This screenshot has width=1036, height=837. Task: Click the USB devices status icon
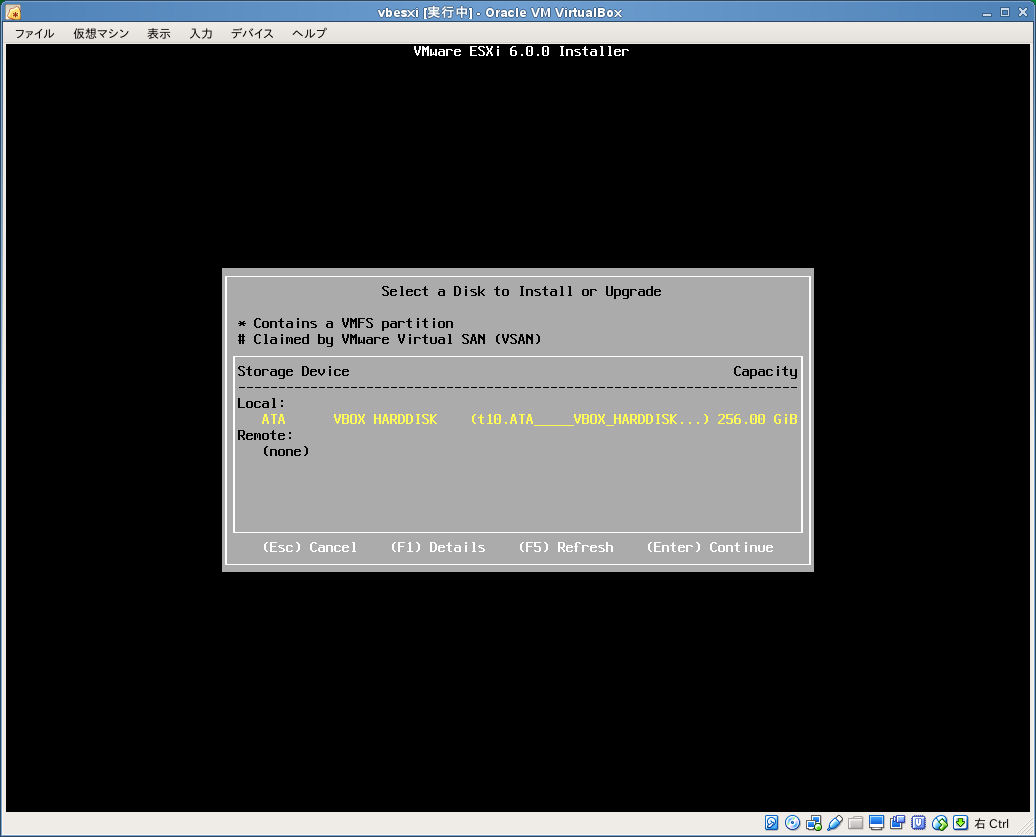point(834,822)
